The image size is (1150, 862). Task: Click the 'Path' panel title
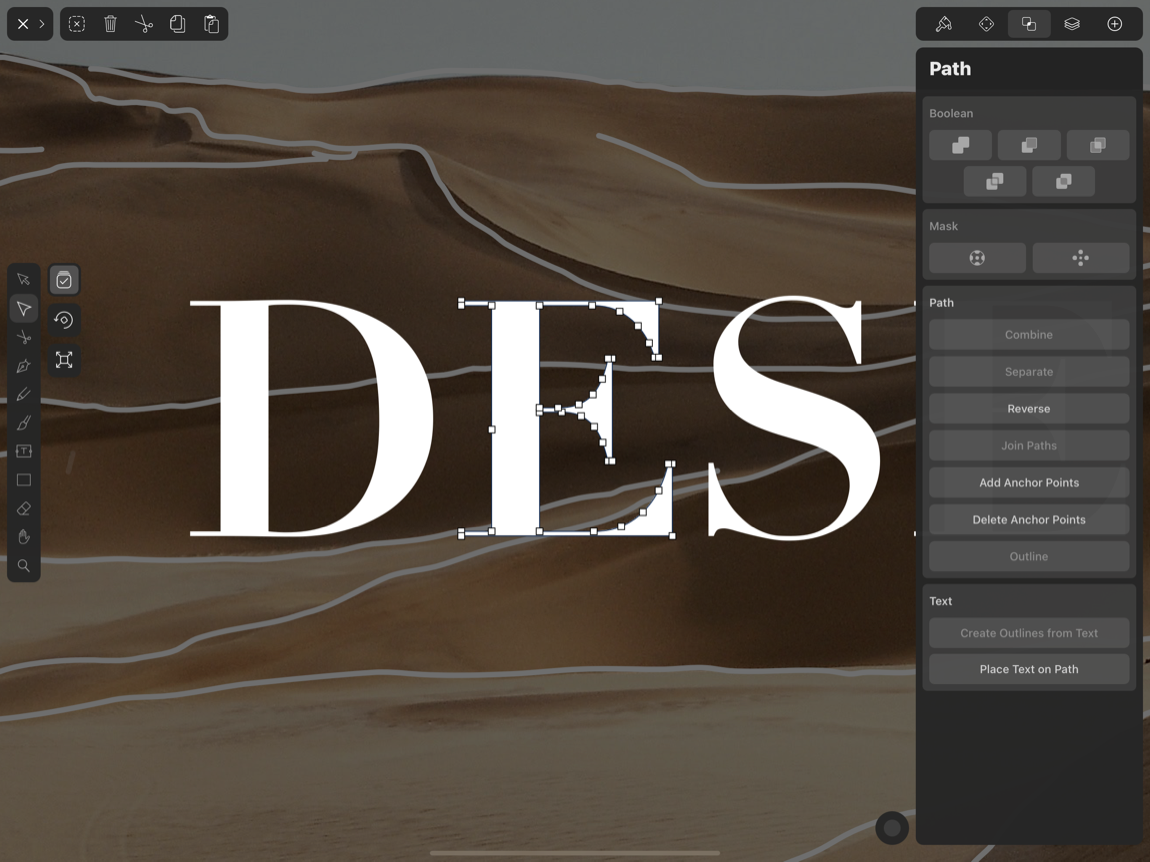(950, 69)
